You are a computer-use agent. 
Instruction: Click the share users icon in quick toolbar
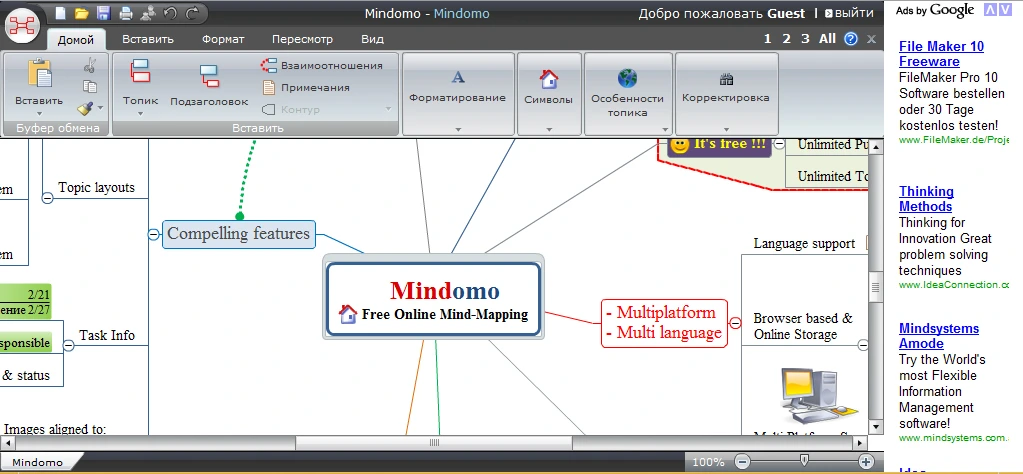pyautogui.click(x=149, y=13)
